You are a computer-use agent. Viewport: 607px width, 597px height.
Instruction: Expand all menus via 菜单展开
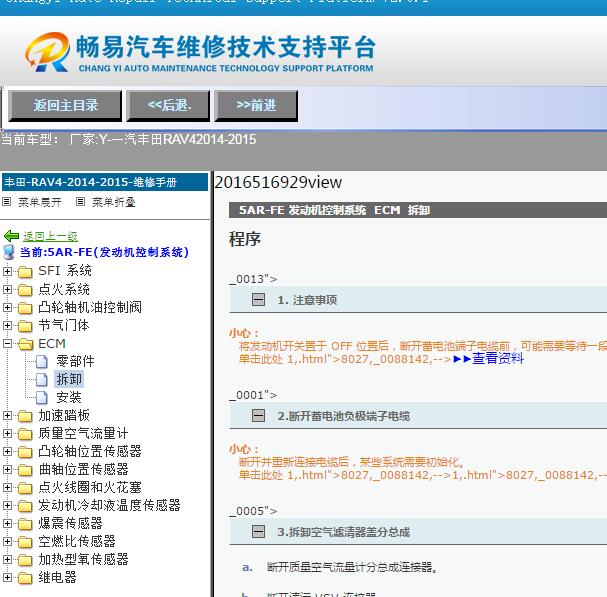(40, 202)
